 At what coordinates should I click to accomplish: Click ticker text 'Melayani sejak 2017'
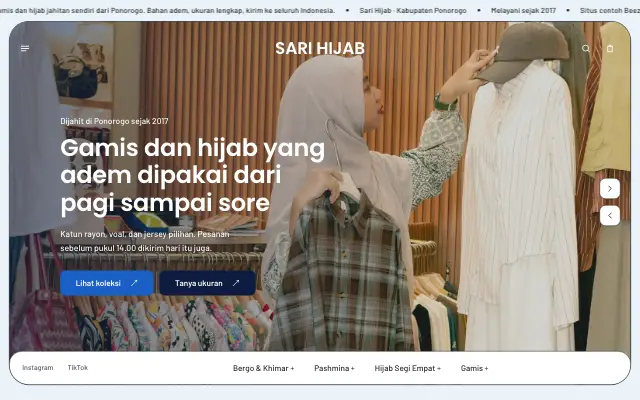click(523, 11)
